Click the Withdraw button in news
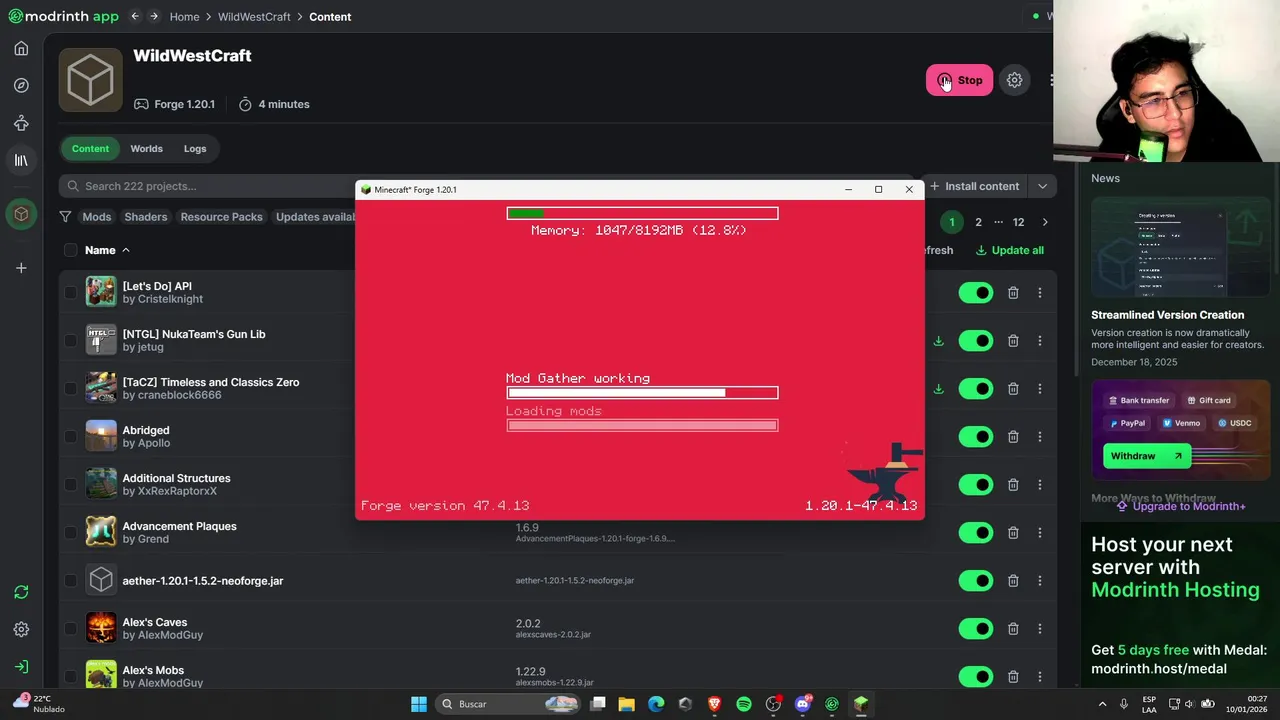 click(x=1147, y=456)
